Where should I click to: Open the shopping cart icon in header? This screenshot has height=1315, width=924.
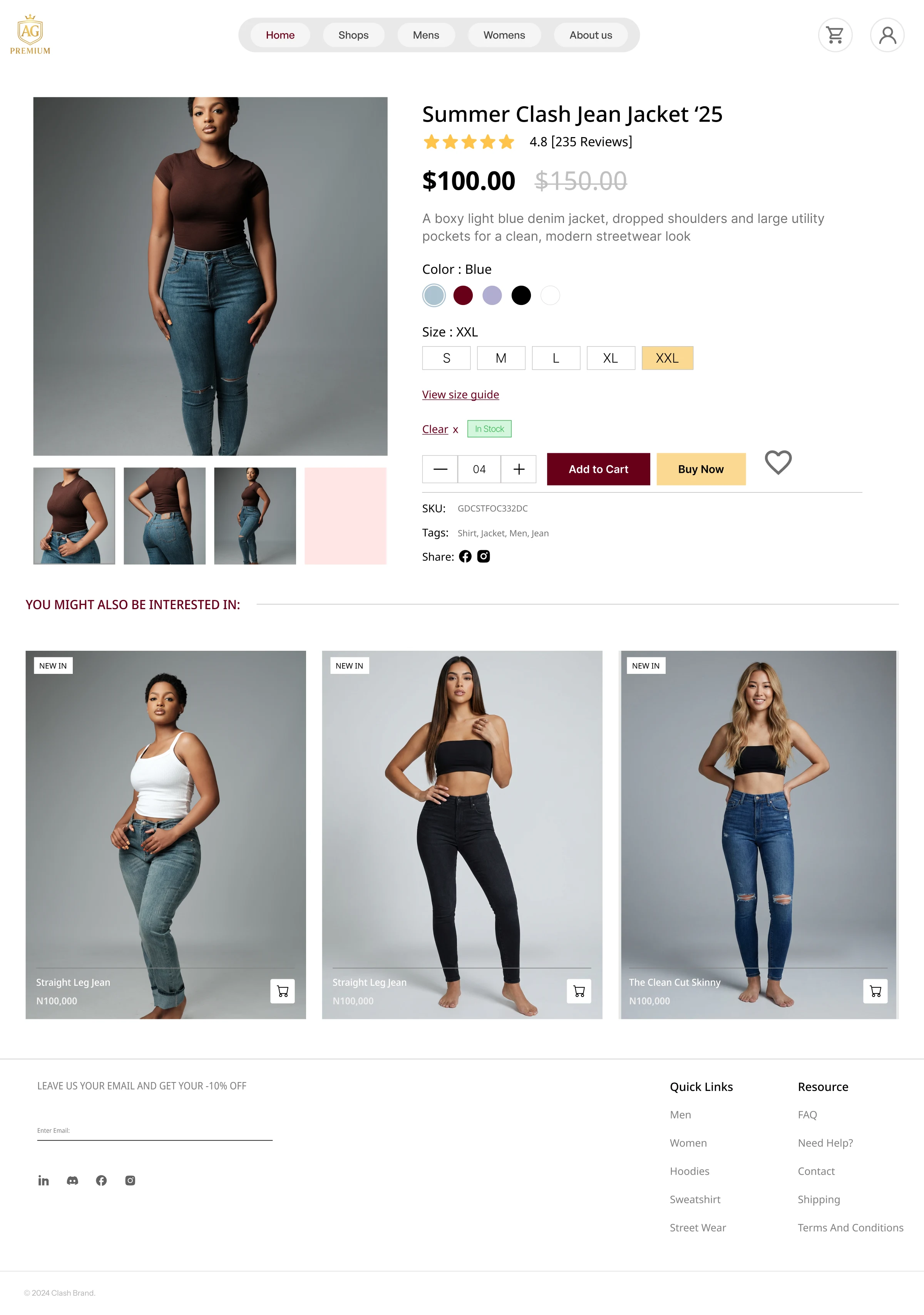tap(835, 35)
